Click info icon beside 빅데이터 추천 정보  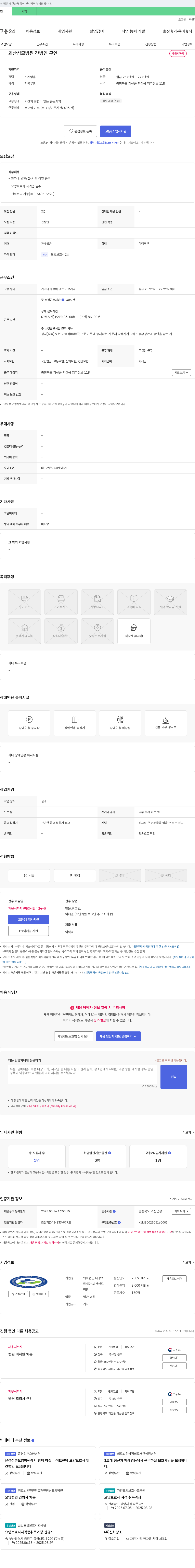[33, 1440]
